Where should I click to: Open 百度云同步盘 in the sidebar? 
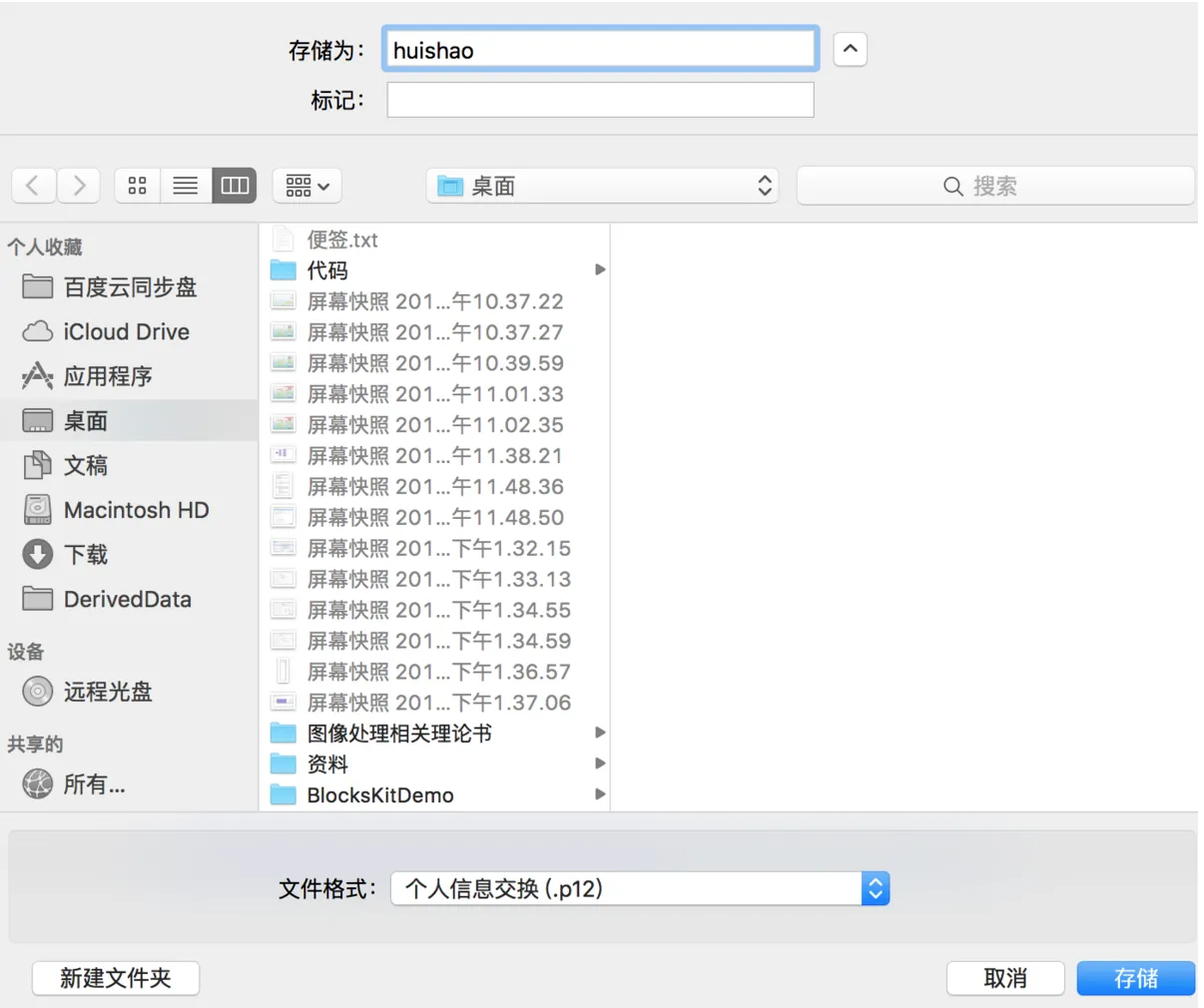129,287
